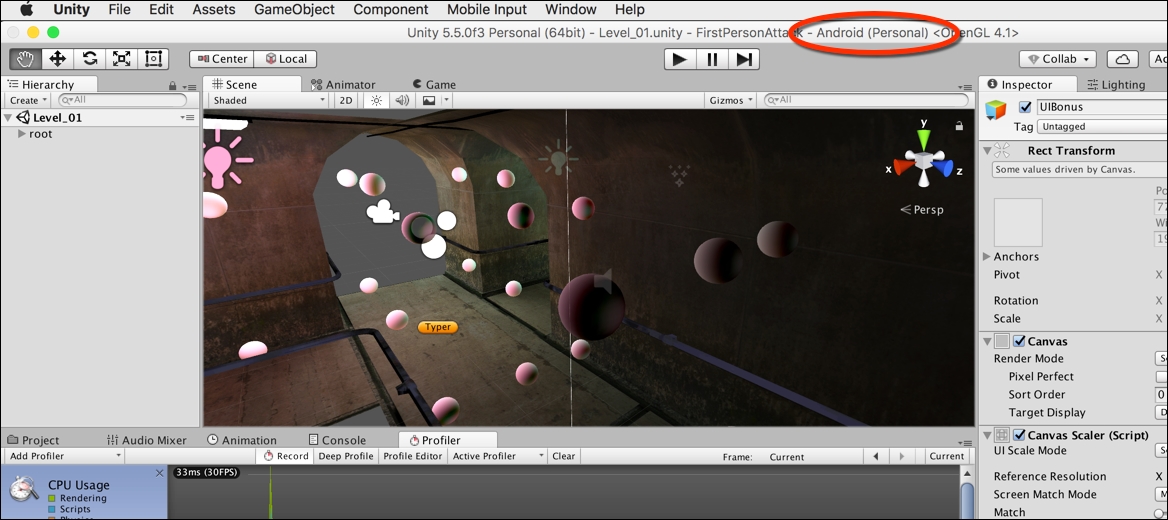
Task: Click the Apple menu
Action: pyautogui.click(x=26, y=10)
